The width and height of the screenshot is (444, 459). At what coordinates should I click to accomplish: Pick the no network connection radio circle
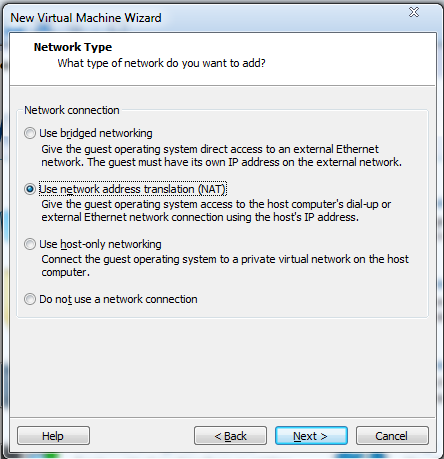(x=30, y=299)
